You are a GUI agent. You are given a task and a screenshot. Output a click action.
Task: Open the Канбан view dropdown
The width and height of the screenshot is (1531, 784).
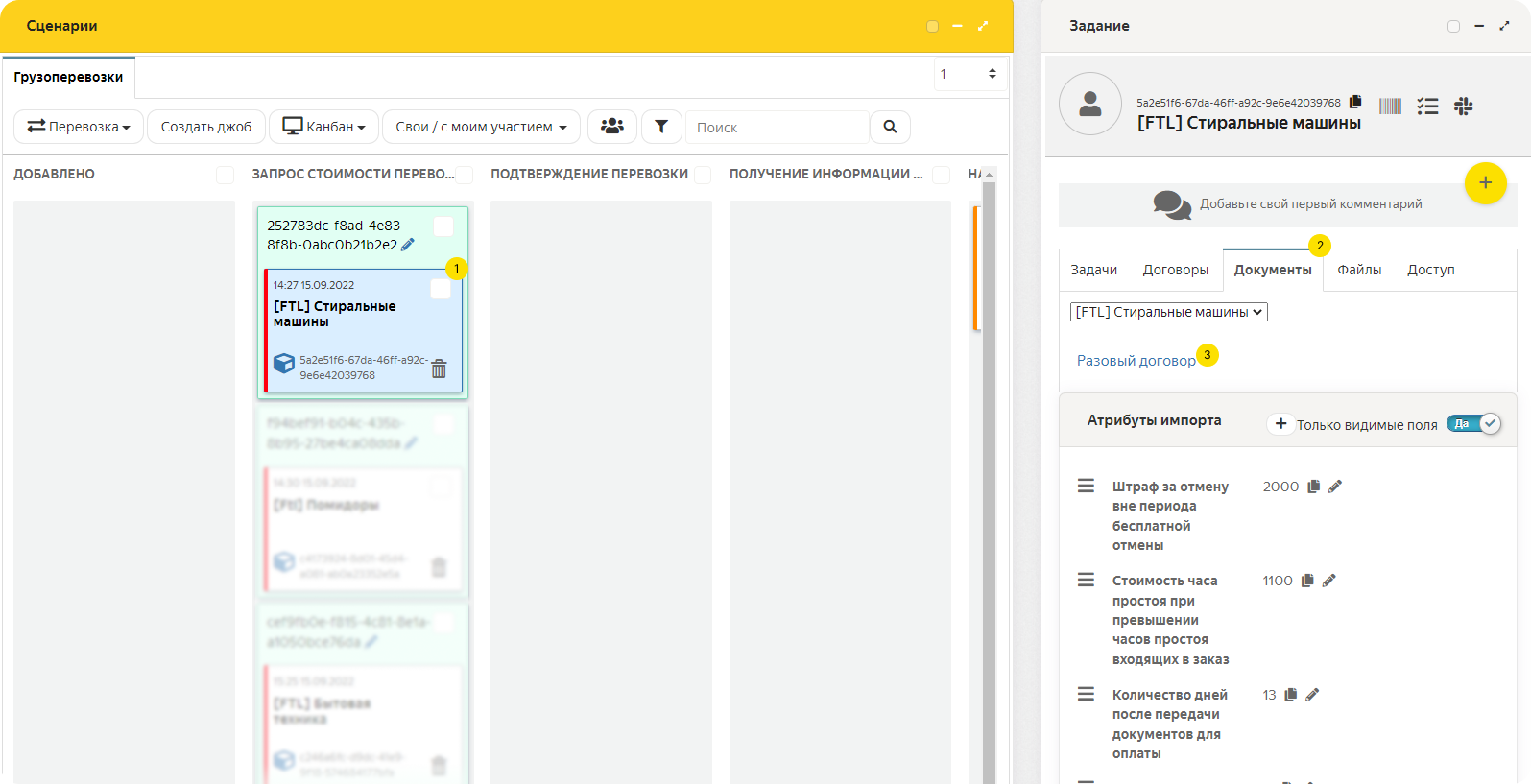coord(323,127)
